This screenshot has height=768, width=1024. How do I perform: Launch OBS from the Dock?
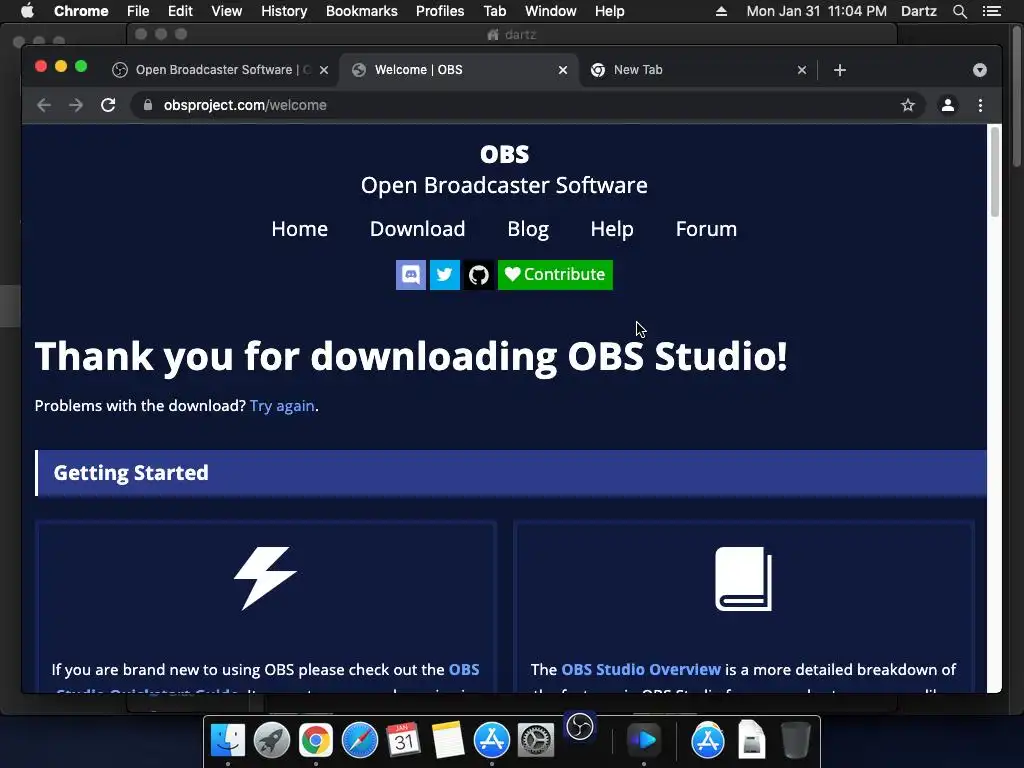point(580,726)
